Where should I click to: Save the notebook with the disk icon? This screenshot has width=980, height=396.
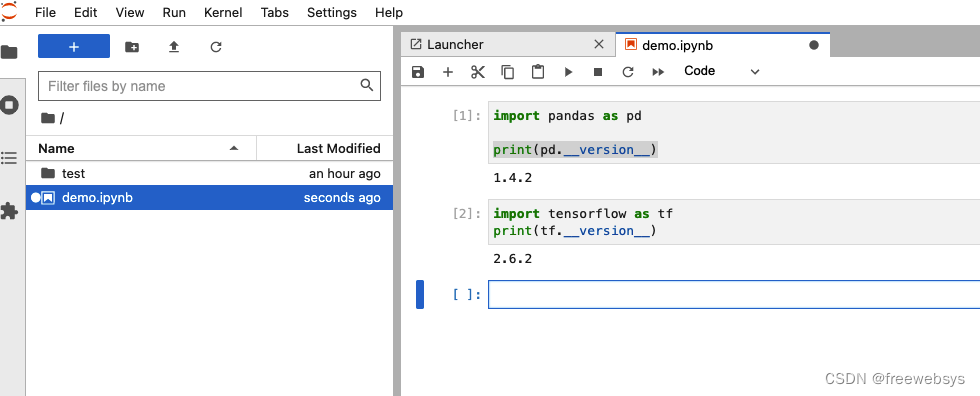tap(418, 72)
